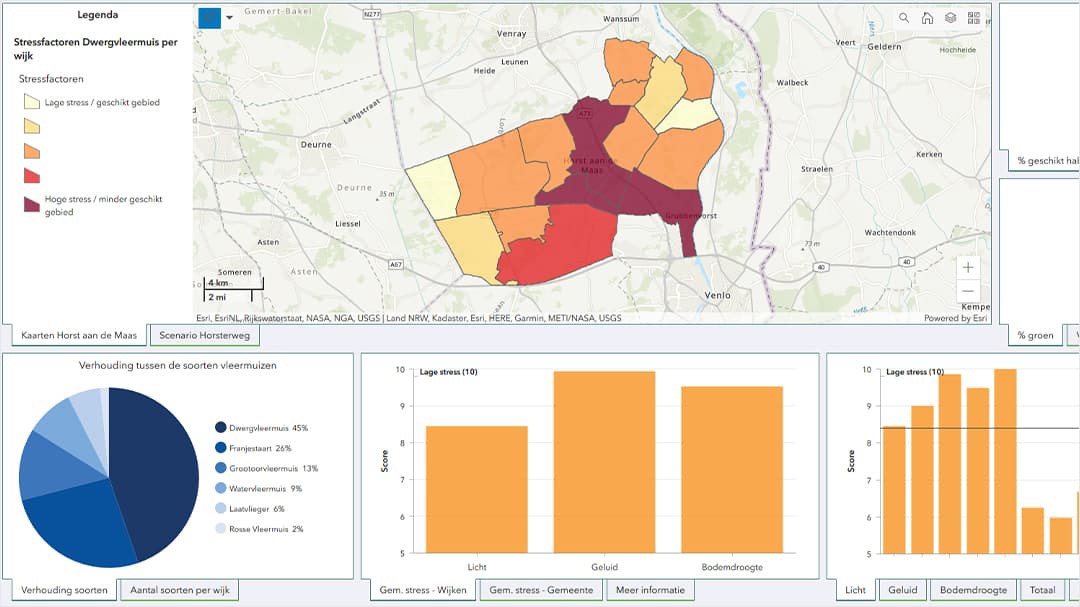Switch to Scenario Horsterweg tab

tap(205, 336)
